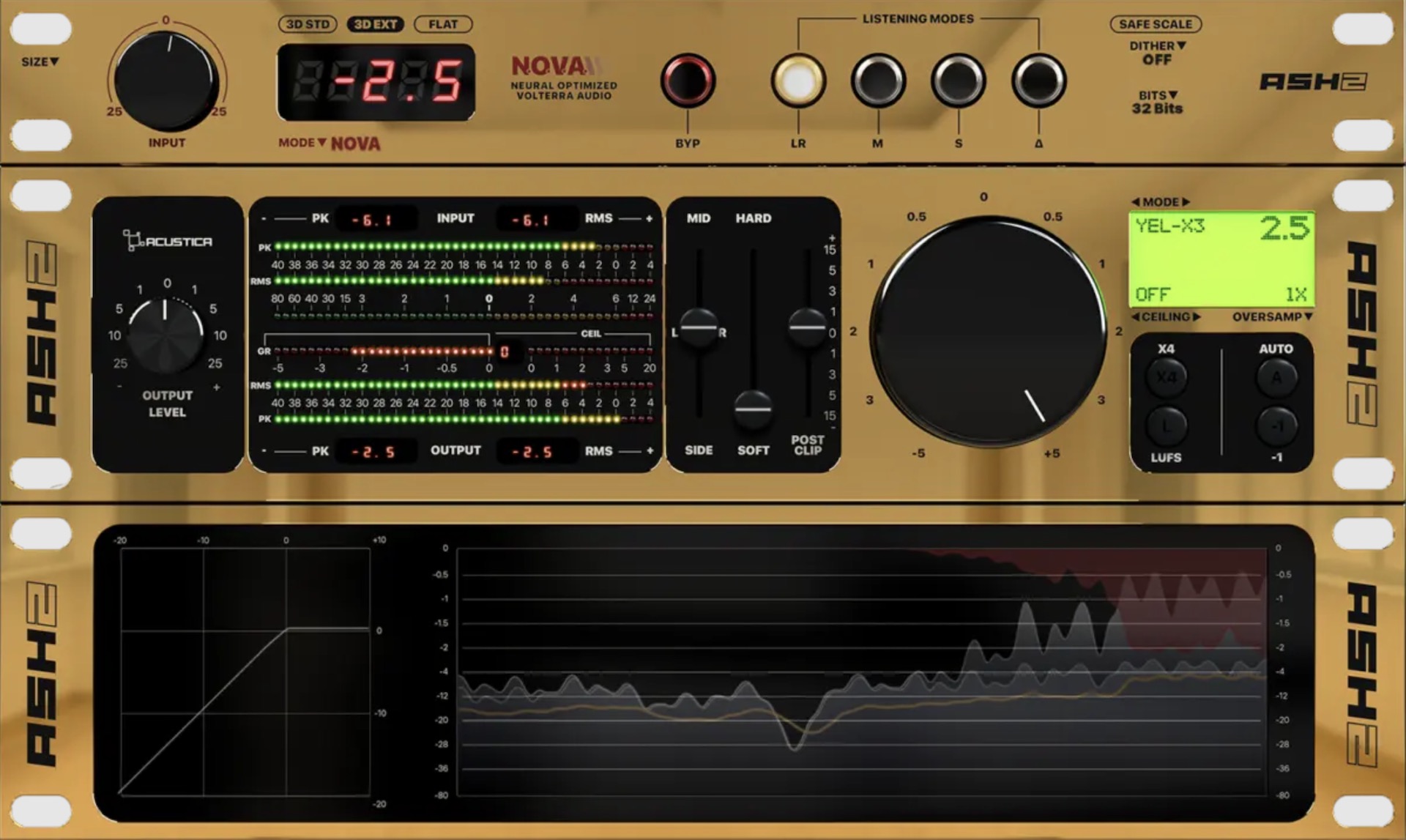The image size is (1406, 840).
Task: Open the MODE dropdown showing NOVA
Action: (x=302, y=143)
